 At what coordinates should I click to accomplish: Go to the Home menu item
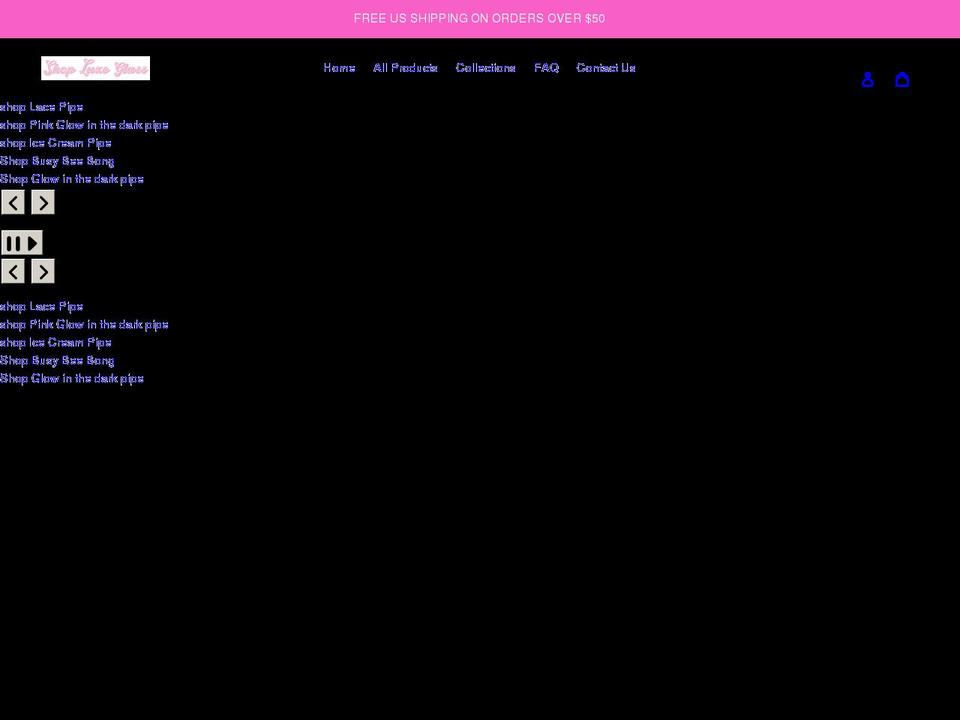[x=339, y=68]
